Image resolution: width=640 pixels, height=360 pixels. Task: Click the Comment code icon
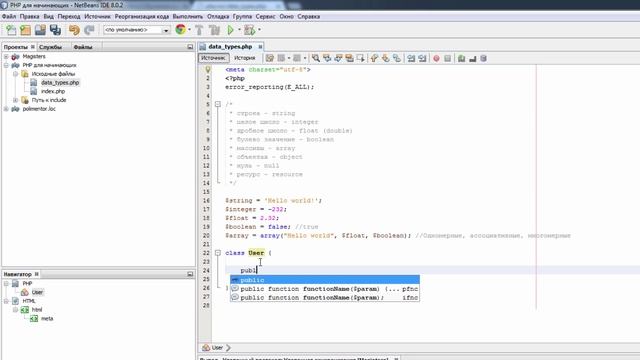(461, 58)
